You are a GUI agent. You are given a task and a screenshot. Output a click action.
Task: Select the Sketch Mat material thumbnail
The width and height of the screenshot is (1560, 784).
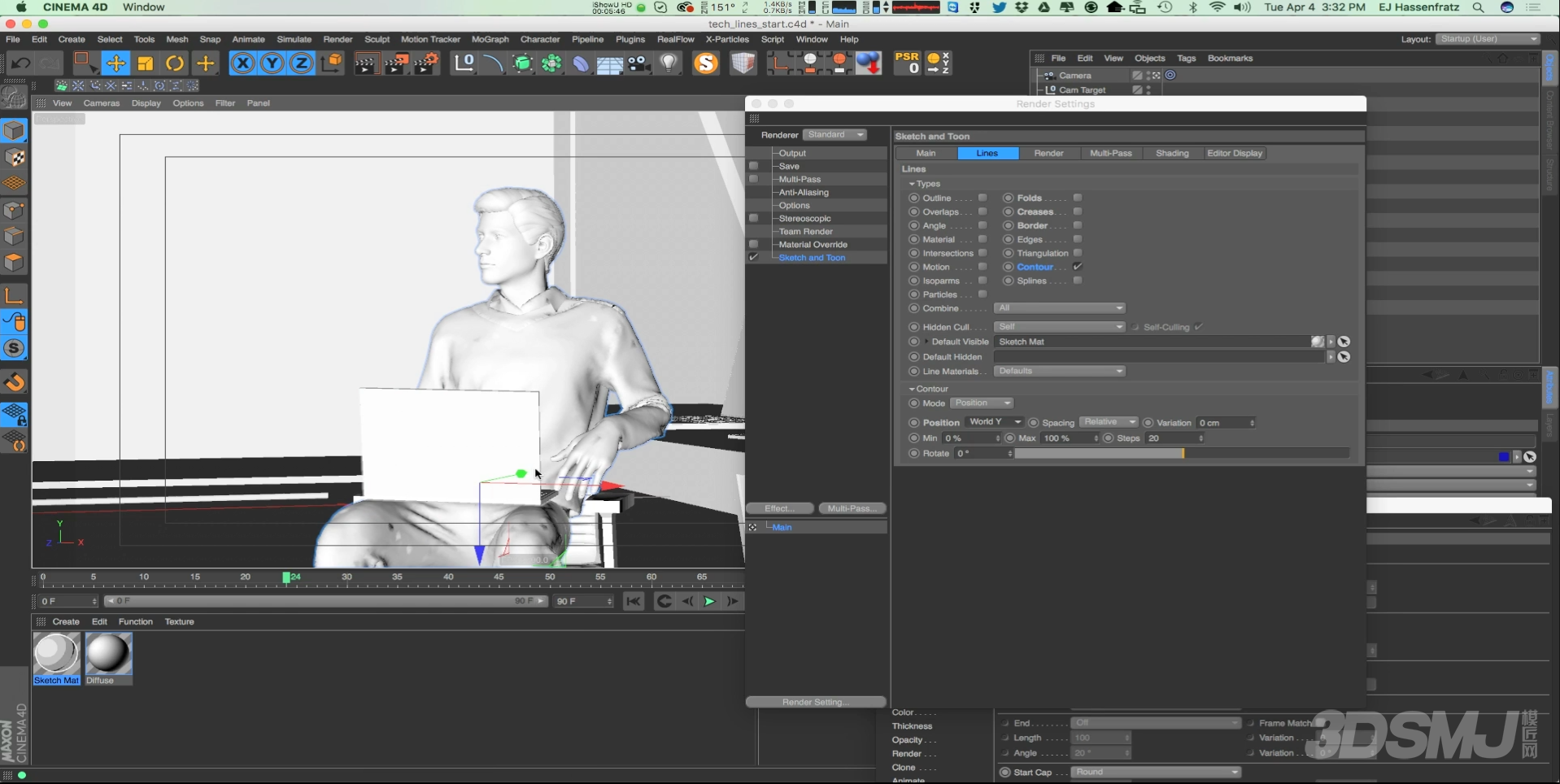tap(56, 655)
